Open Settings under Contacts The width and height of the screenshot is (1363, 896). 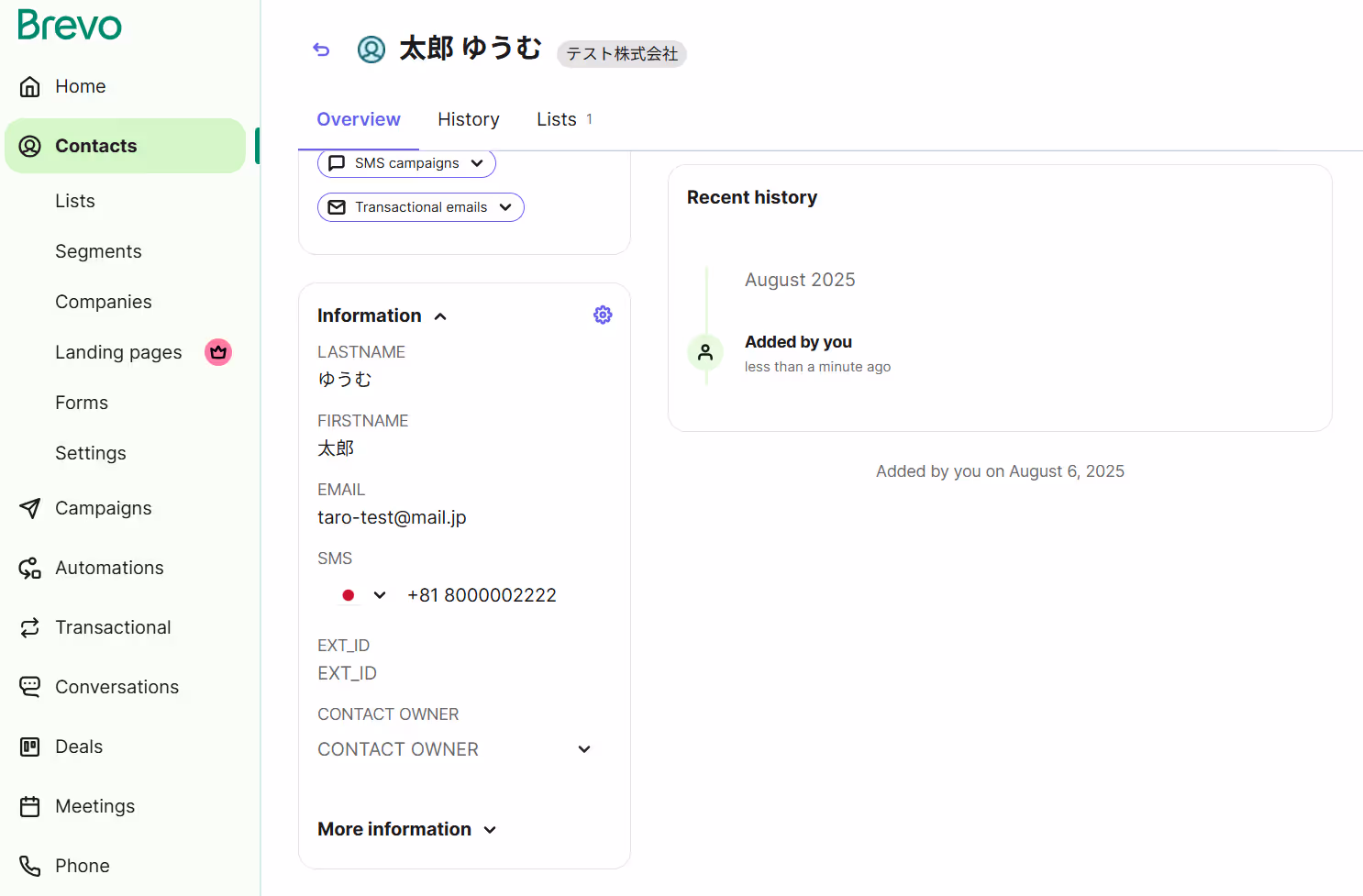pos(91,453)
